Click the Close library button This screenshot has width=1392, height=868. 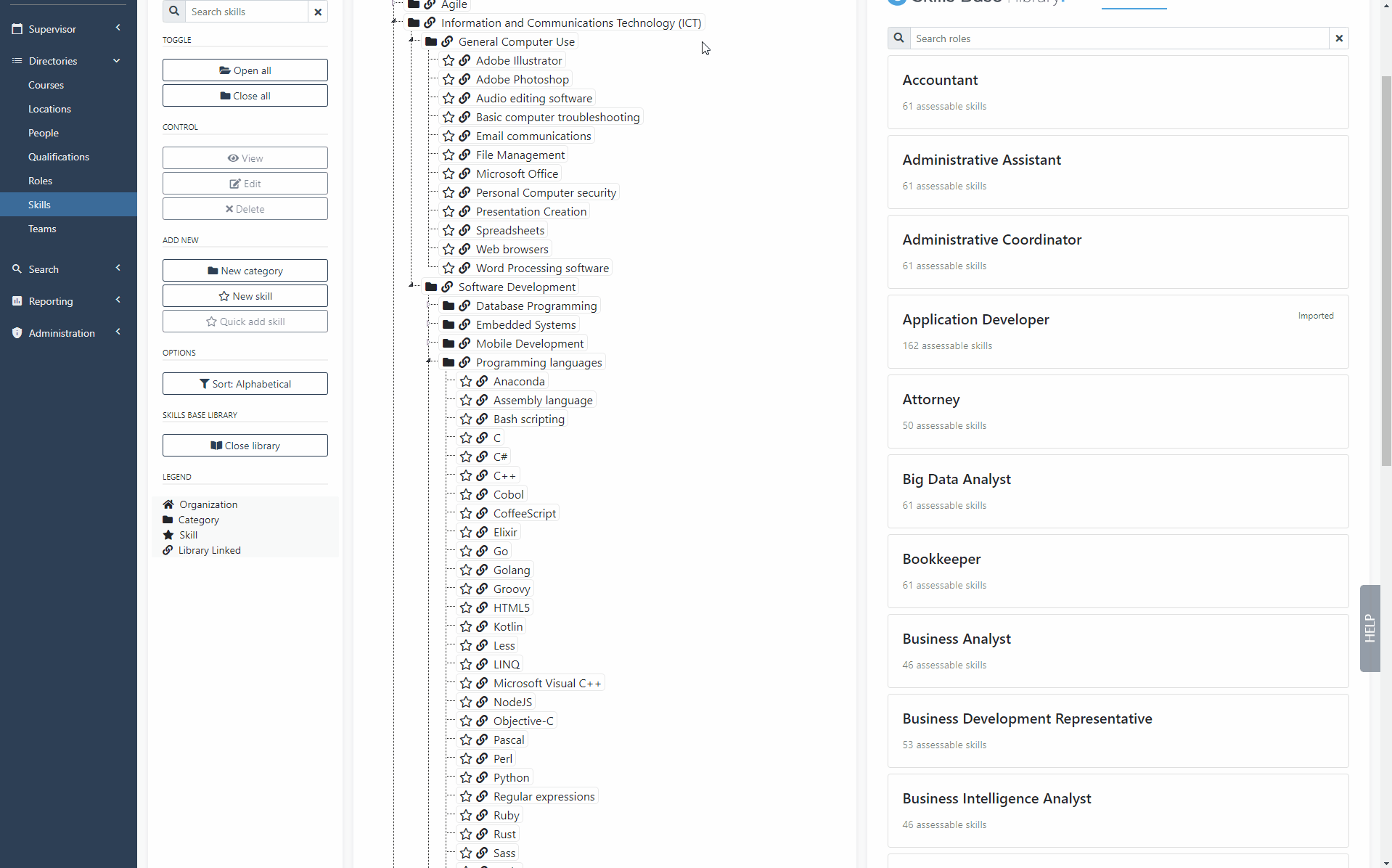pyautogui.click(x=245, y=446)
